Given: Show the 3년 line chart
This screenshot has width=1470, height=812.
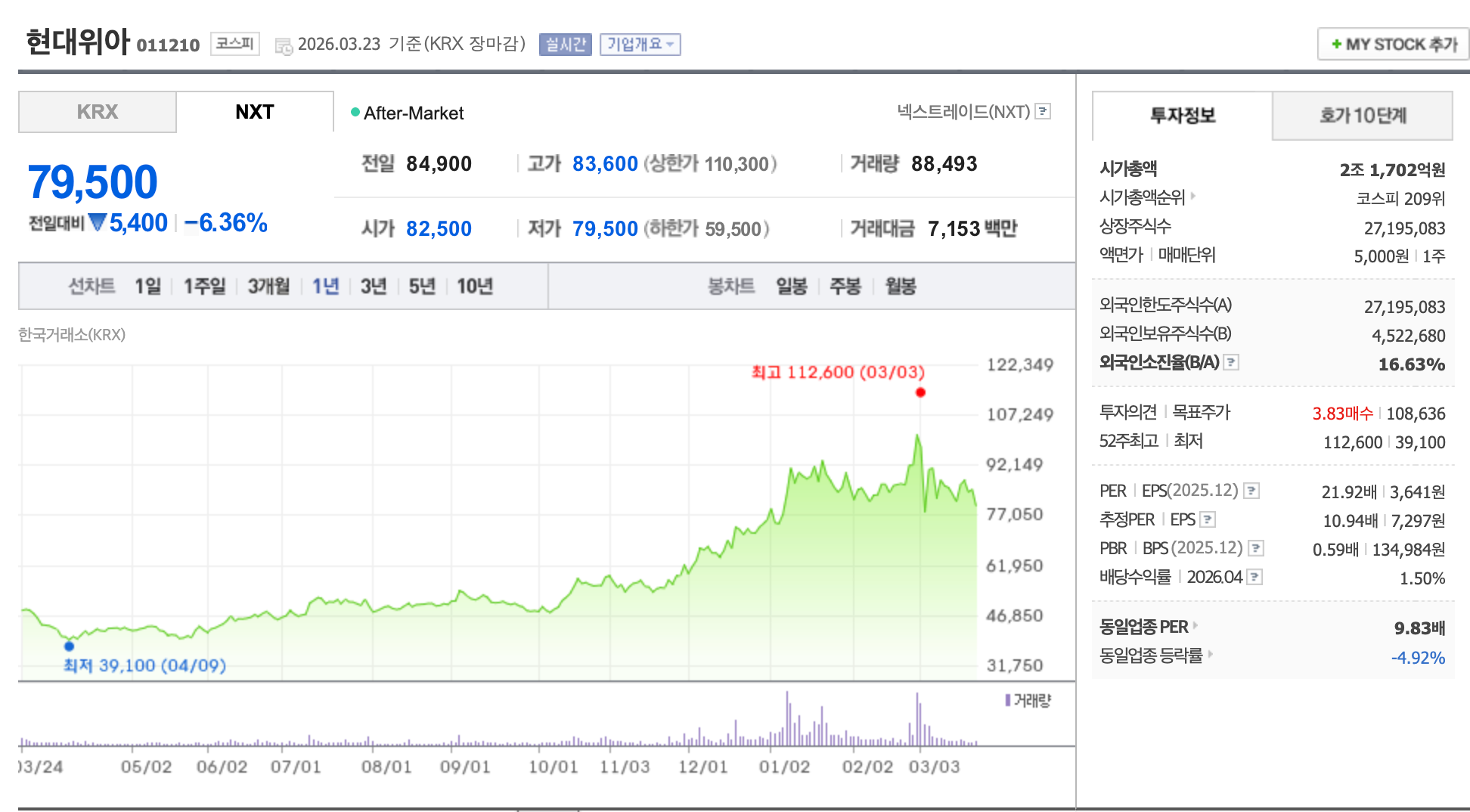Looking at the screenshot, I should tap(374, 287).
